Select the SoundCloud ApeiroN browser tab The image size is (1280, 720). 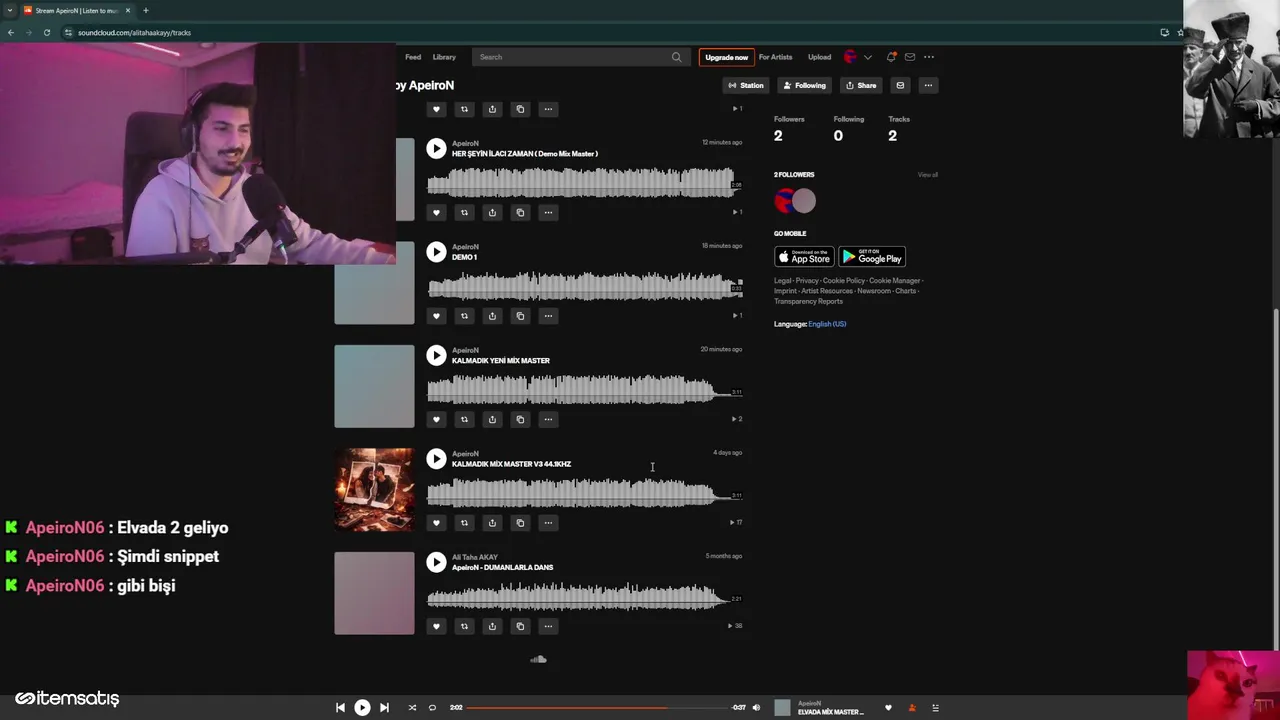(76, 10)
